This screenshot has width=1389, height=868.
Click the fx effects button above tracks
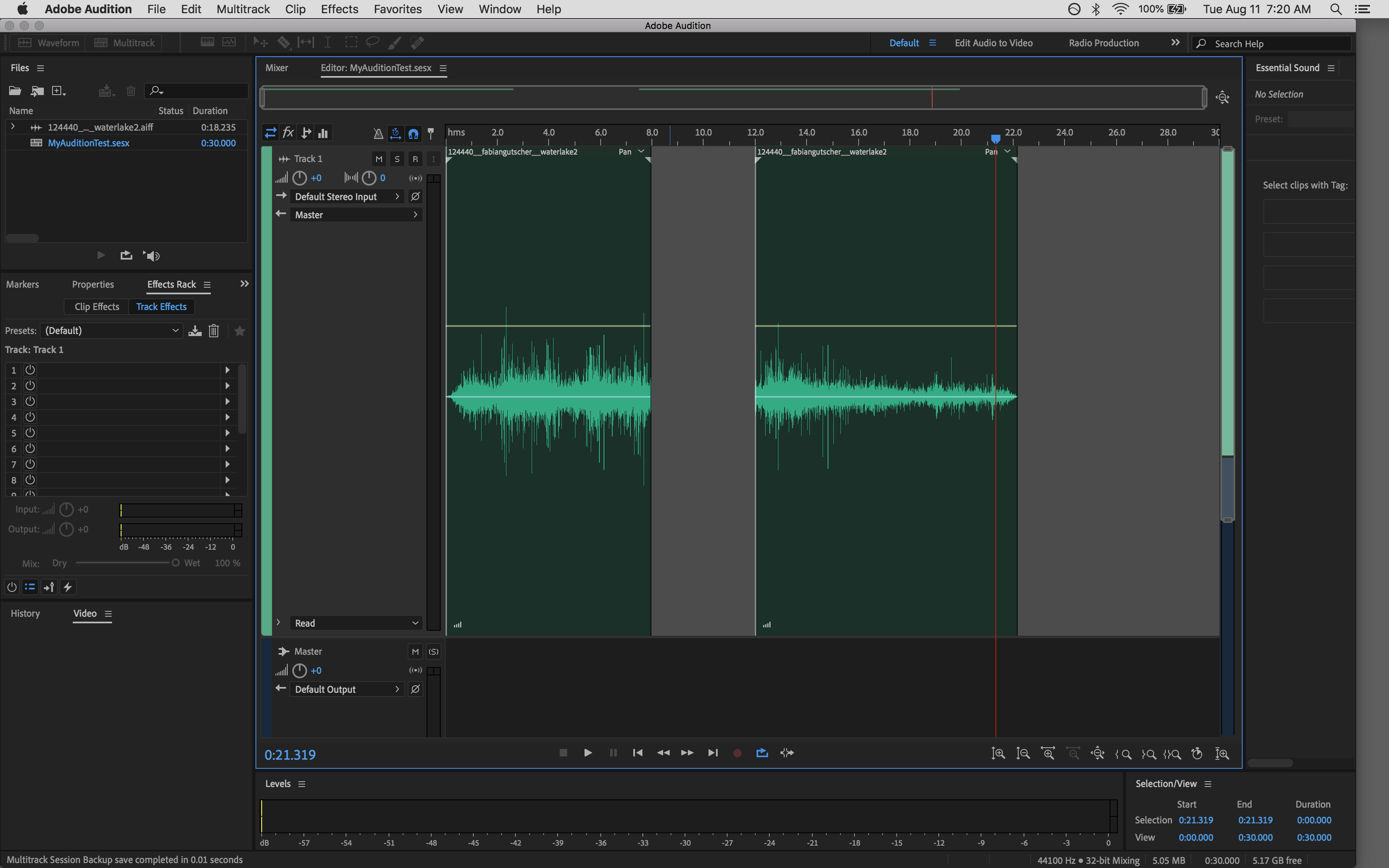coord(288,133)
